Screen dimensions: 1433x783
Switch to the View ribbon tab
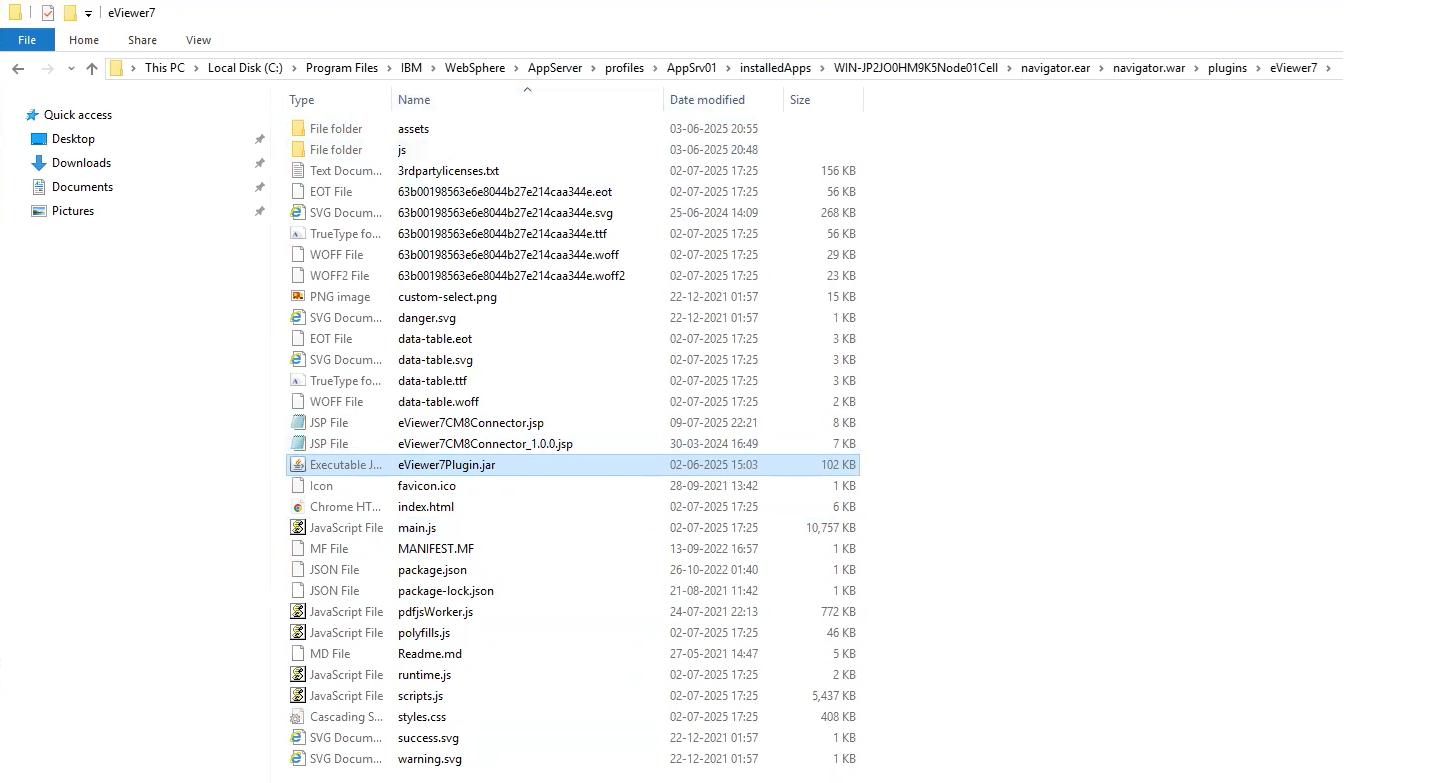pyautogui.click(x=198, y=40)
